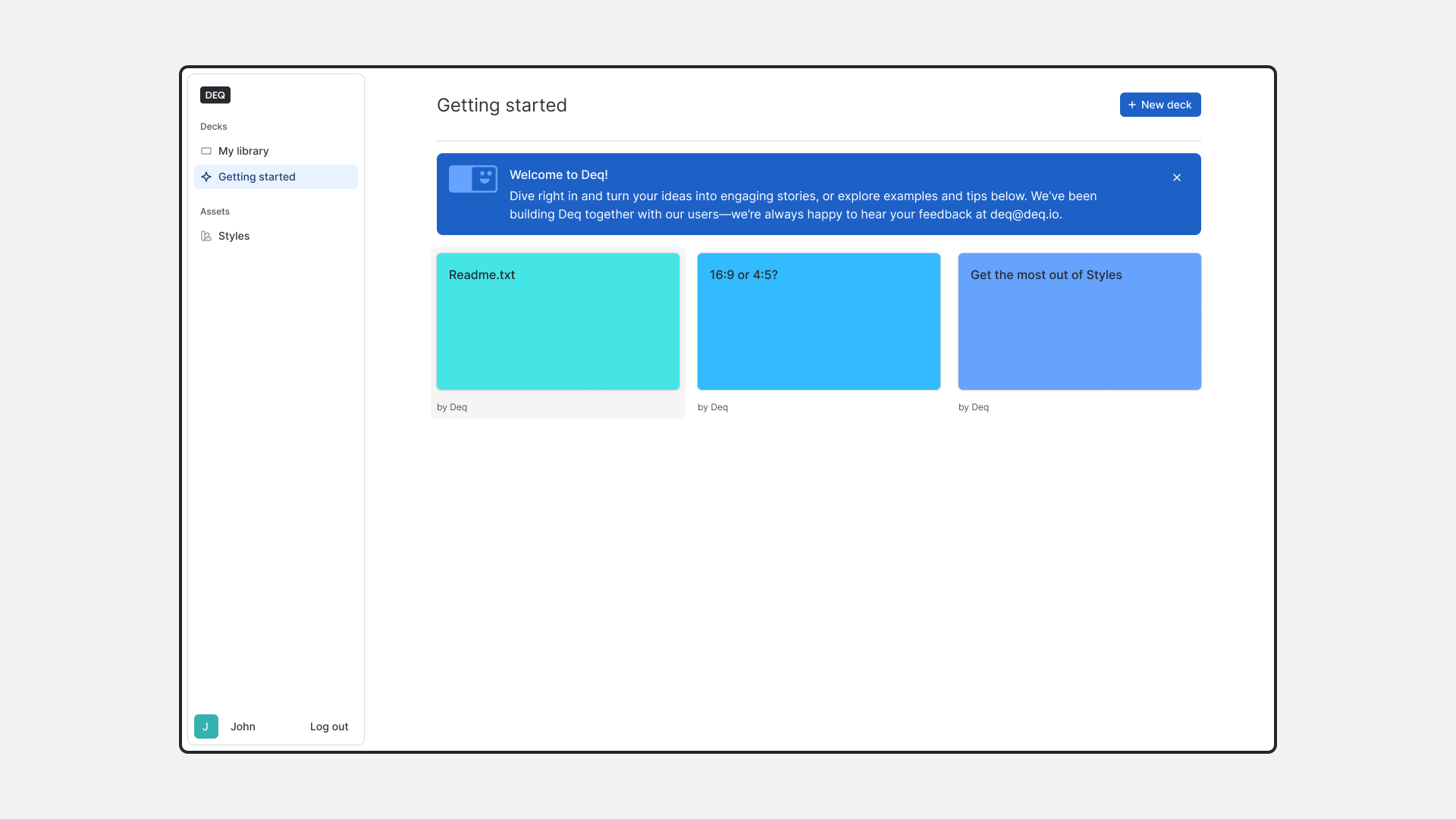Click the Readme.txt deck title text
1456x819 pixels.
[482, 275]
